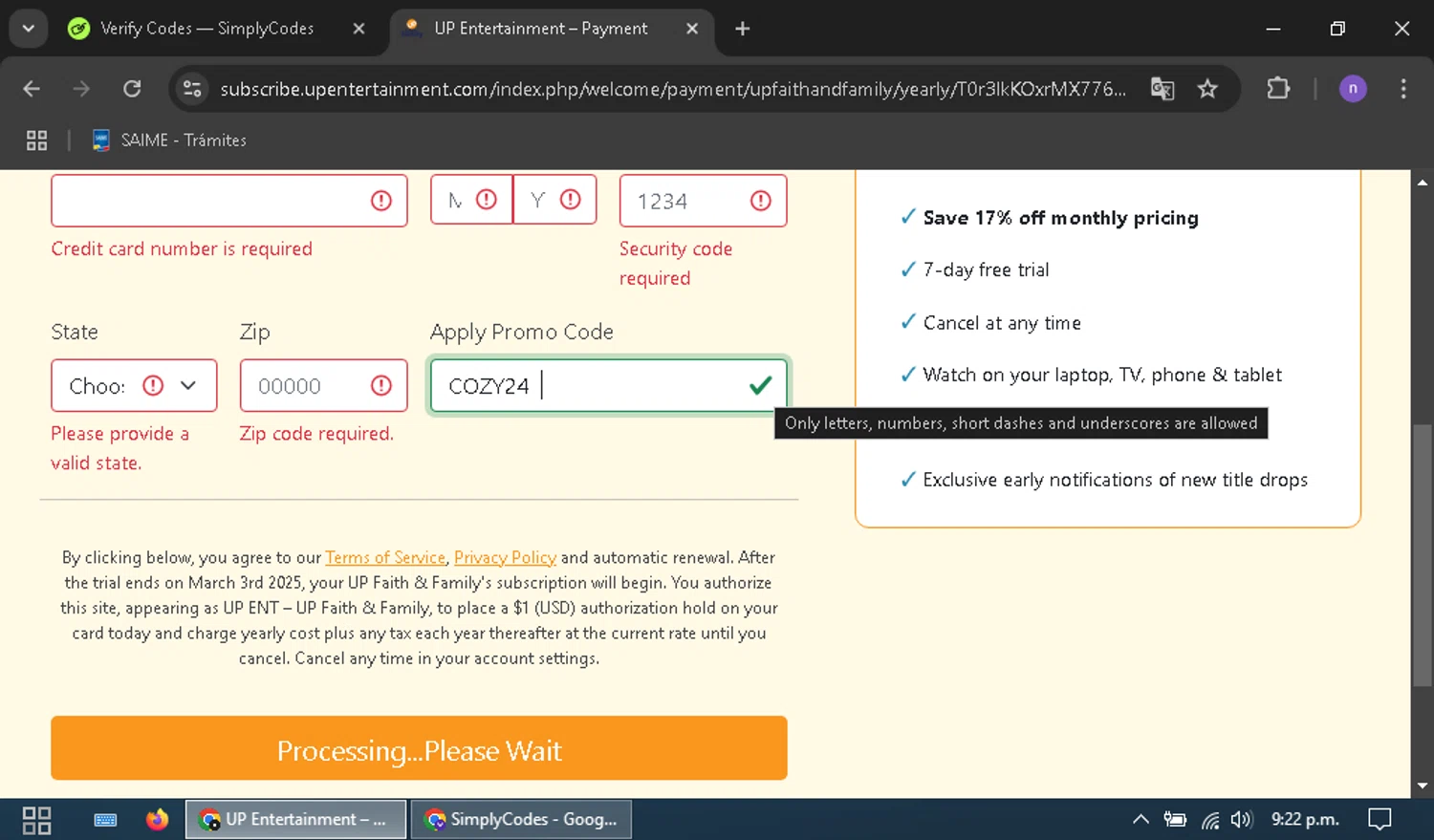This screenshot has height=840, width=1434.
Task: Show hidden system tray icons
Action: [x=1141, y=820]
